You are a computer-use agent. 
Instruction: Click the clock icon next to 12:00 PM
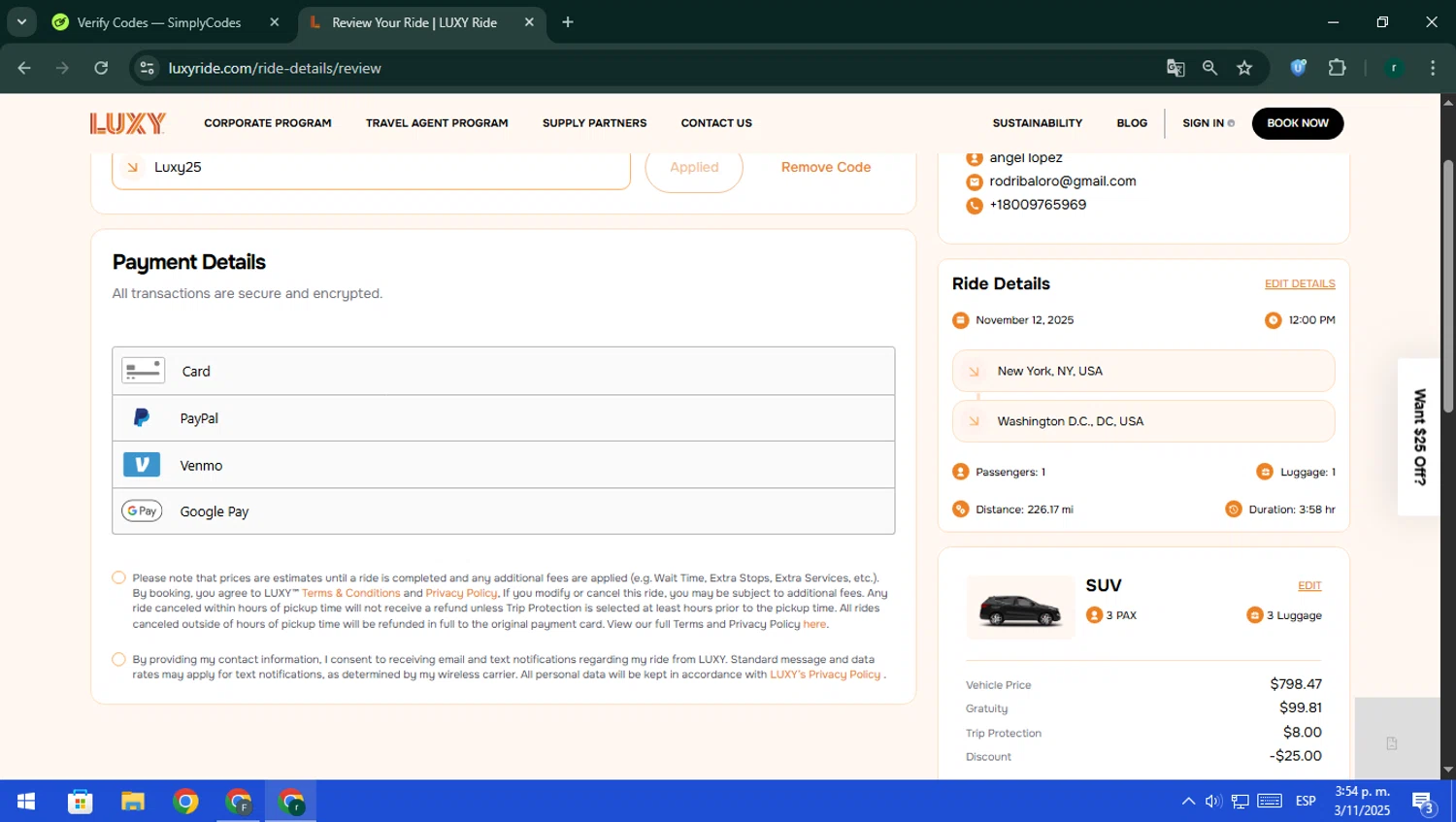point(1274,320)
